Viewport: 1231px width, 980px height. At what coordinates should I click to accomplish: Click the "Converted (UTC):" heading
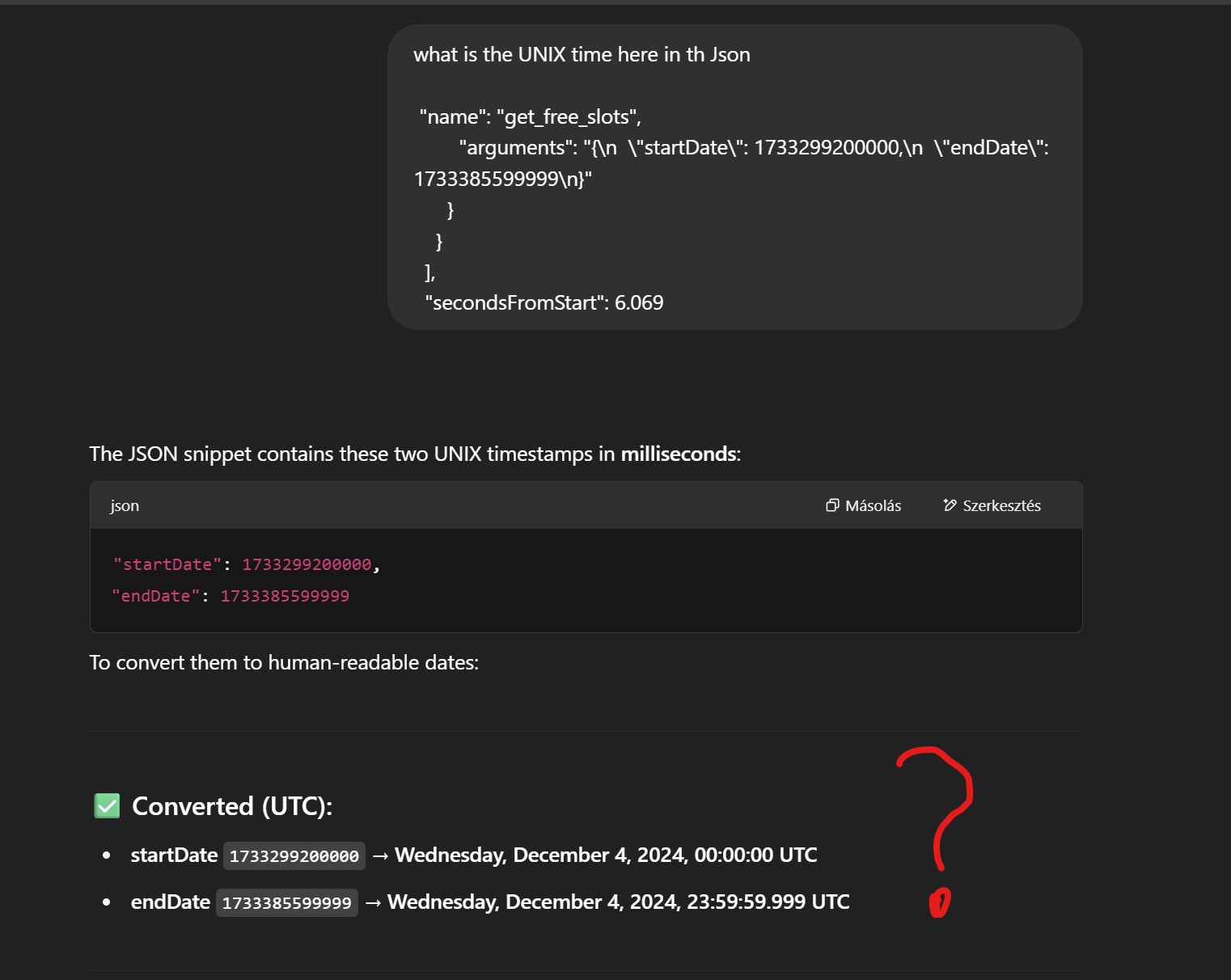pos(232,806)
